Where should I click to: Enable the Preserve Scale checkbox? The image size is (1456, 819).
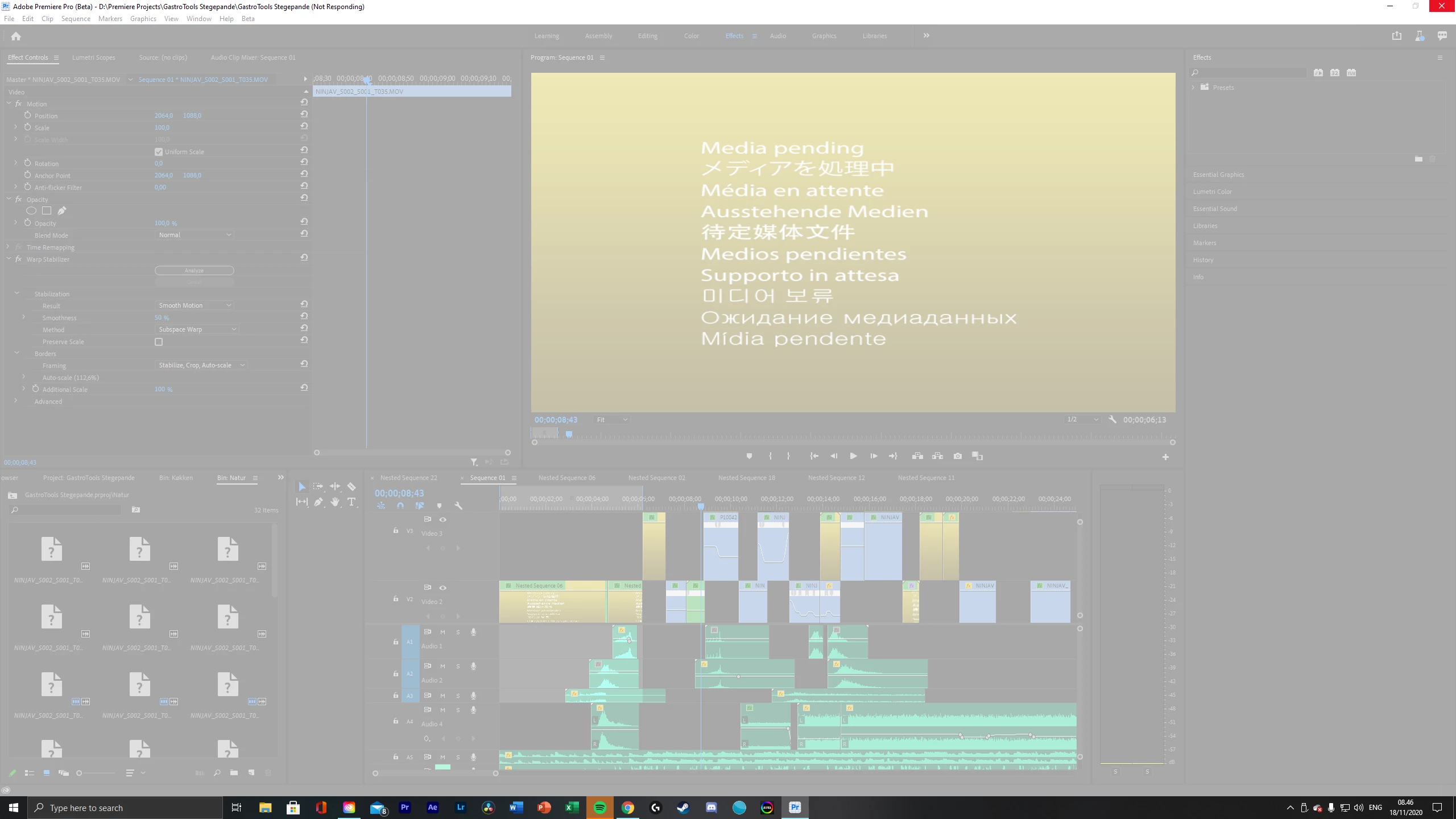tap(159, 342)
